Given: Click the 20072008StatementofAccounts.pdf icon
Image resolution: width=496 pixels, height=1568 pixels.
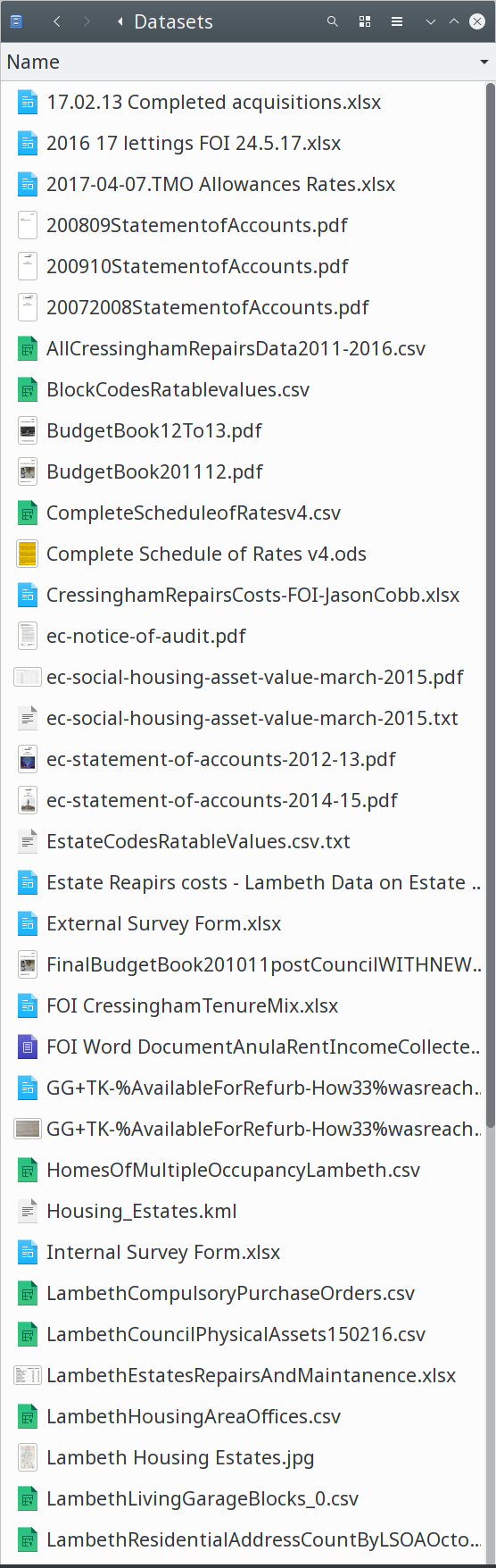Looking at the screenshot, I should pyautogui.click(x=28, y=307).
